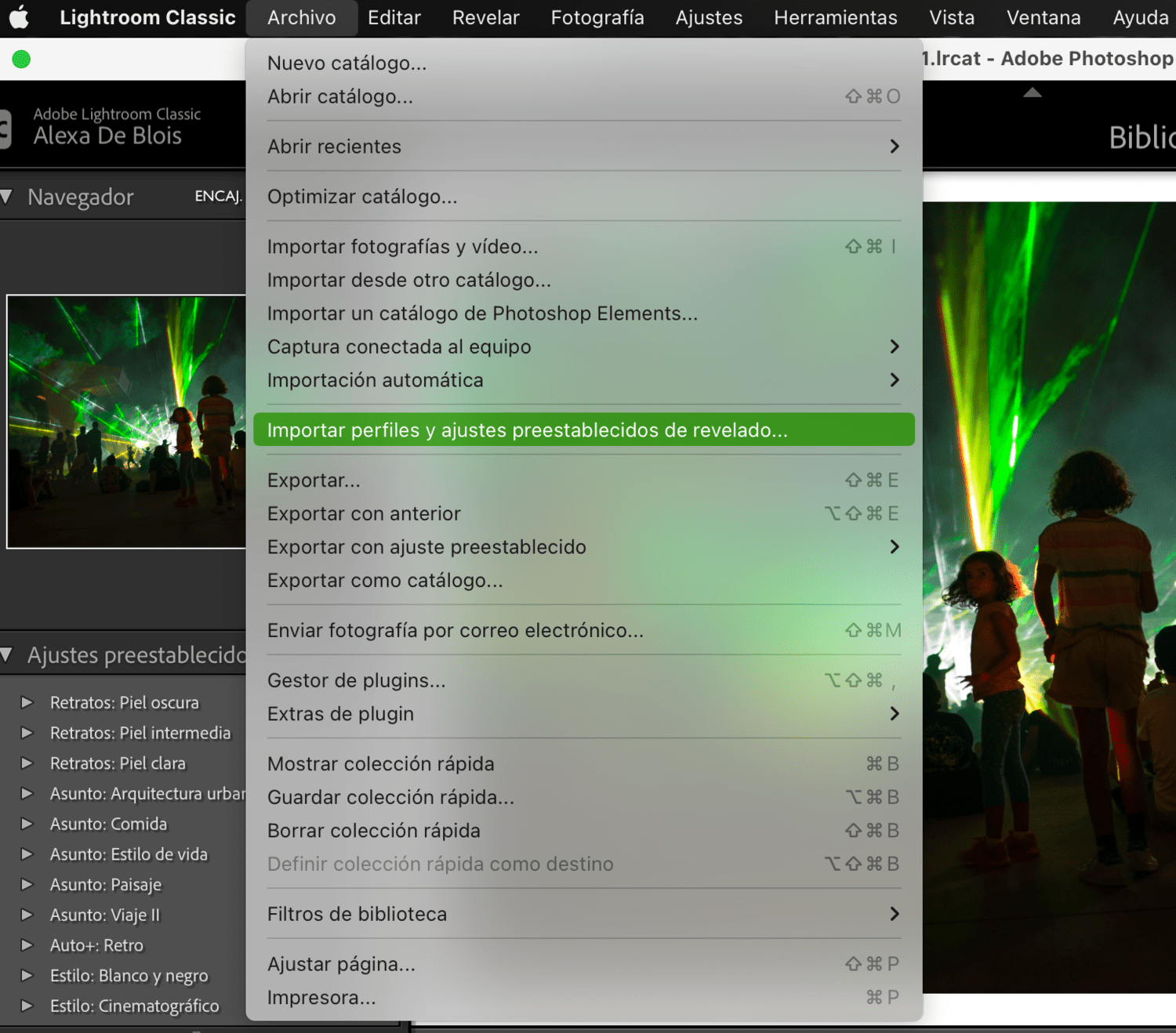The image size is (1176, 1033).
Task: Open the Apple menu
Action: click(x=20, y=17)
